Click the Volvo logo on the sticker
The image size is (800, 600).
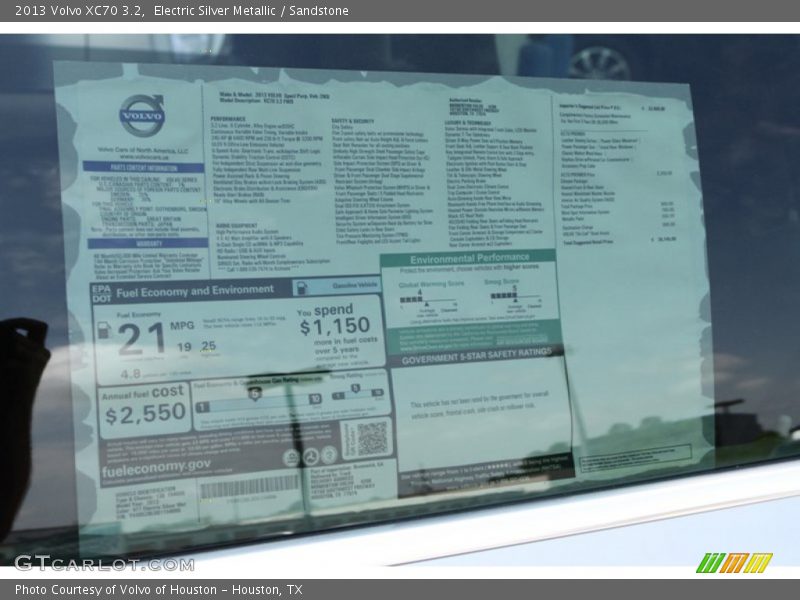click(142, 115)
